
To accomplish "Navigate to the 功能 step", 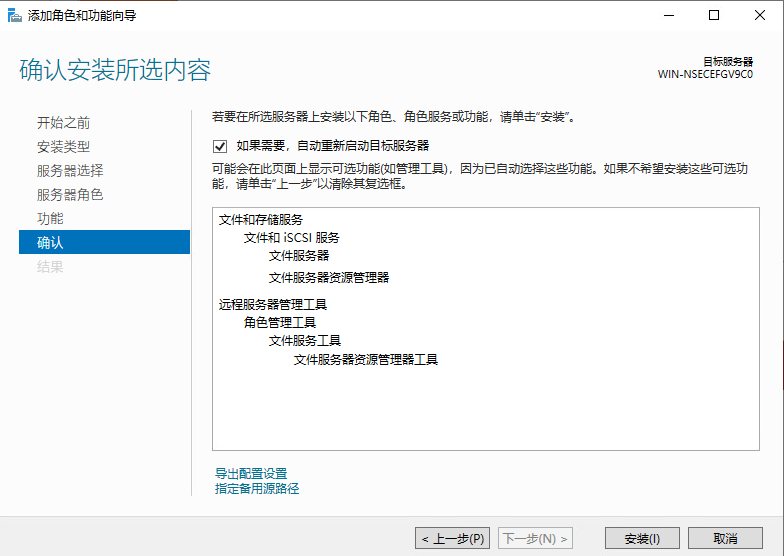I will 50,218.
